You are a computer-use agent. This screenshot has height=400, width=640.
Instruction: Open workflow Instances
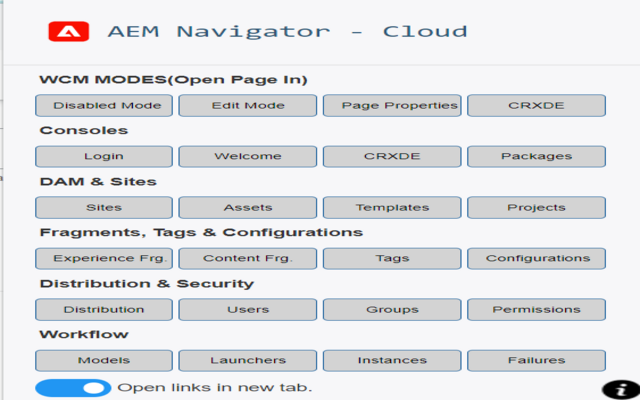[x=392, y=360]
